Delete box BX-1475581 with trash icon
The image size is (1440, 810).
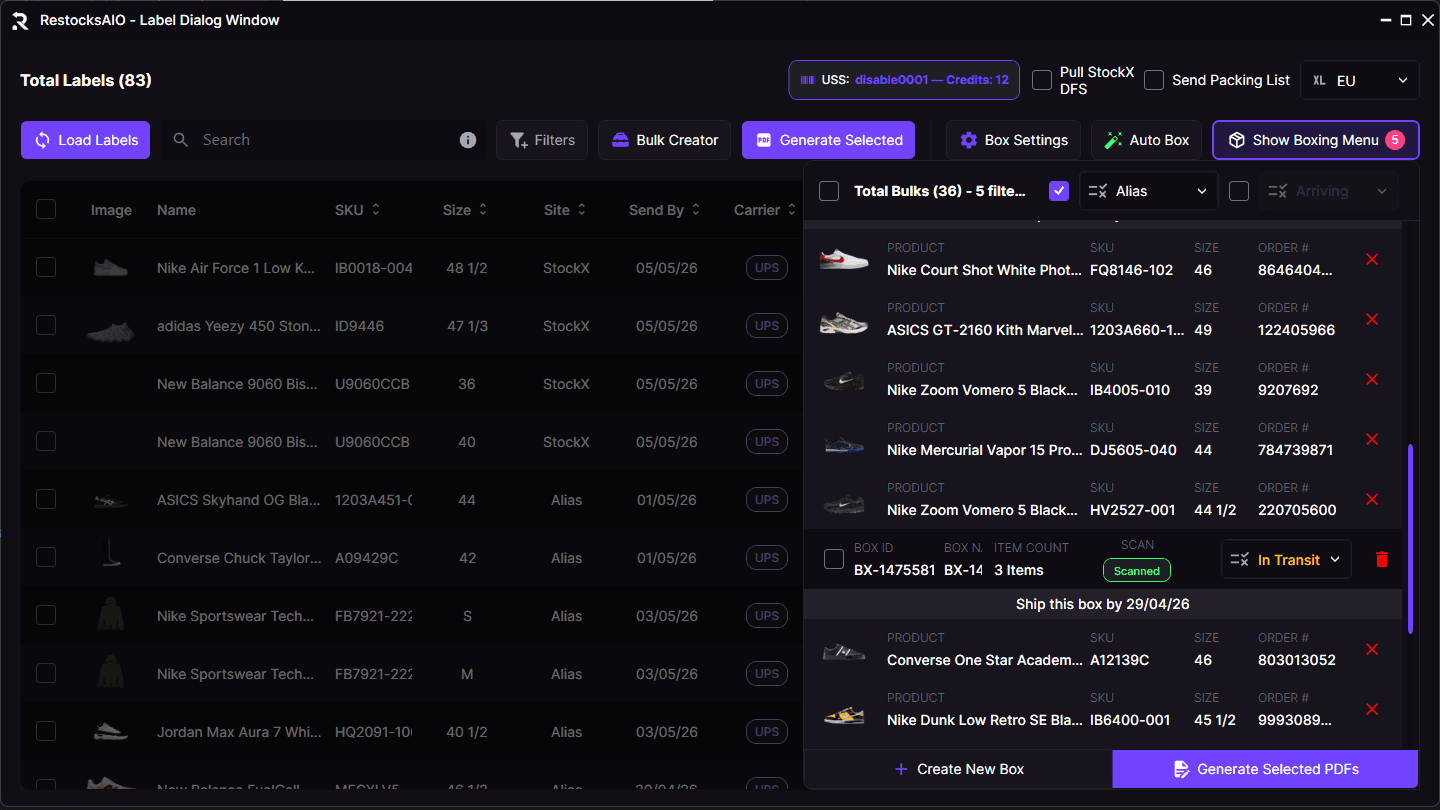coord(1382,560)
